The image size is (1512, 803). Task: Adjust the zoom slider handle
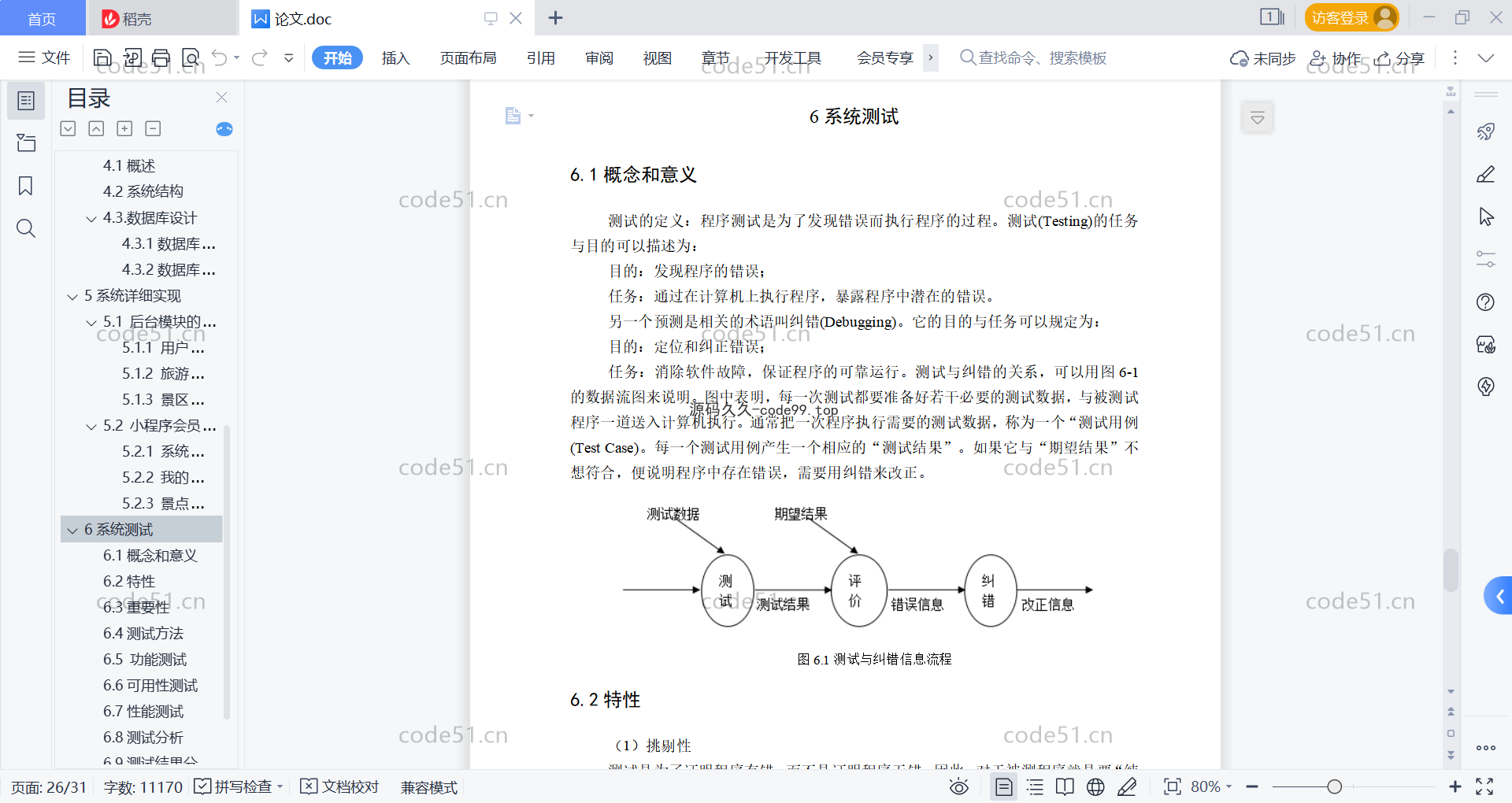point(1334,786)
